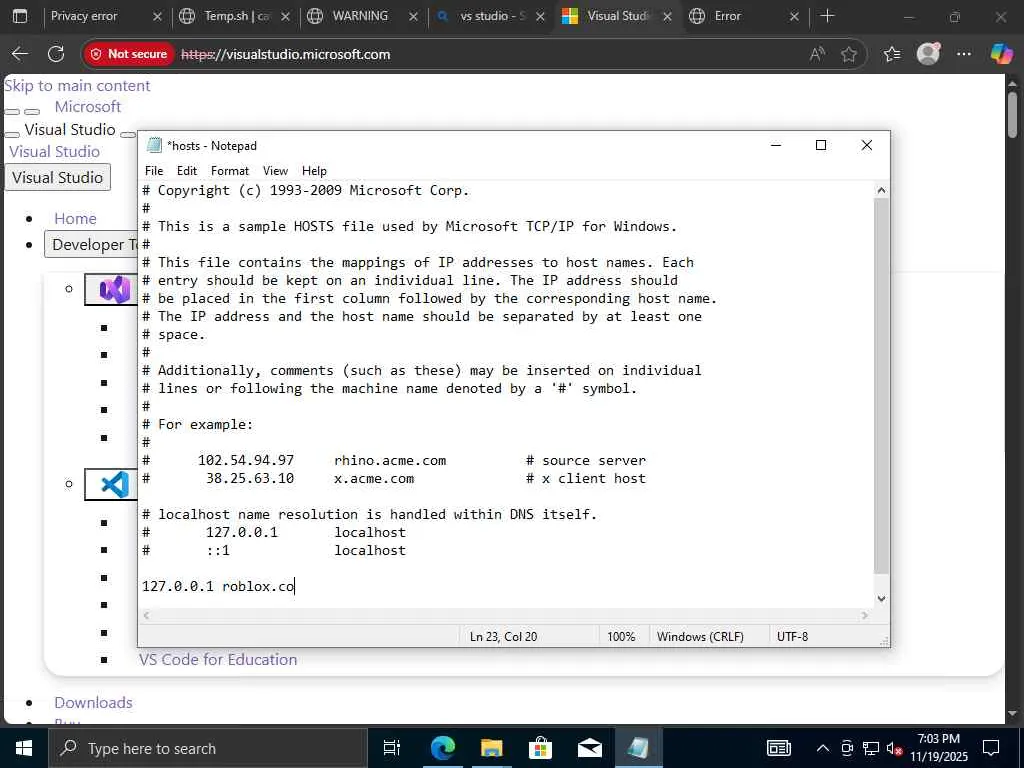Image resolution: width=1024 pixels, height=768 pixels.
Task: Open the Favorites list icon
Action: click(x=892, y=54)
